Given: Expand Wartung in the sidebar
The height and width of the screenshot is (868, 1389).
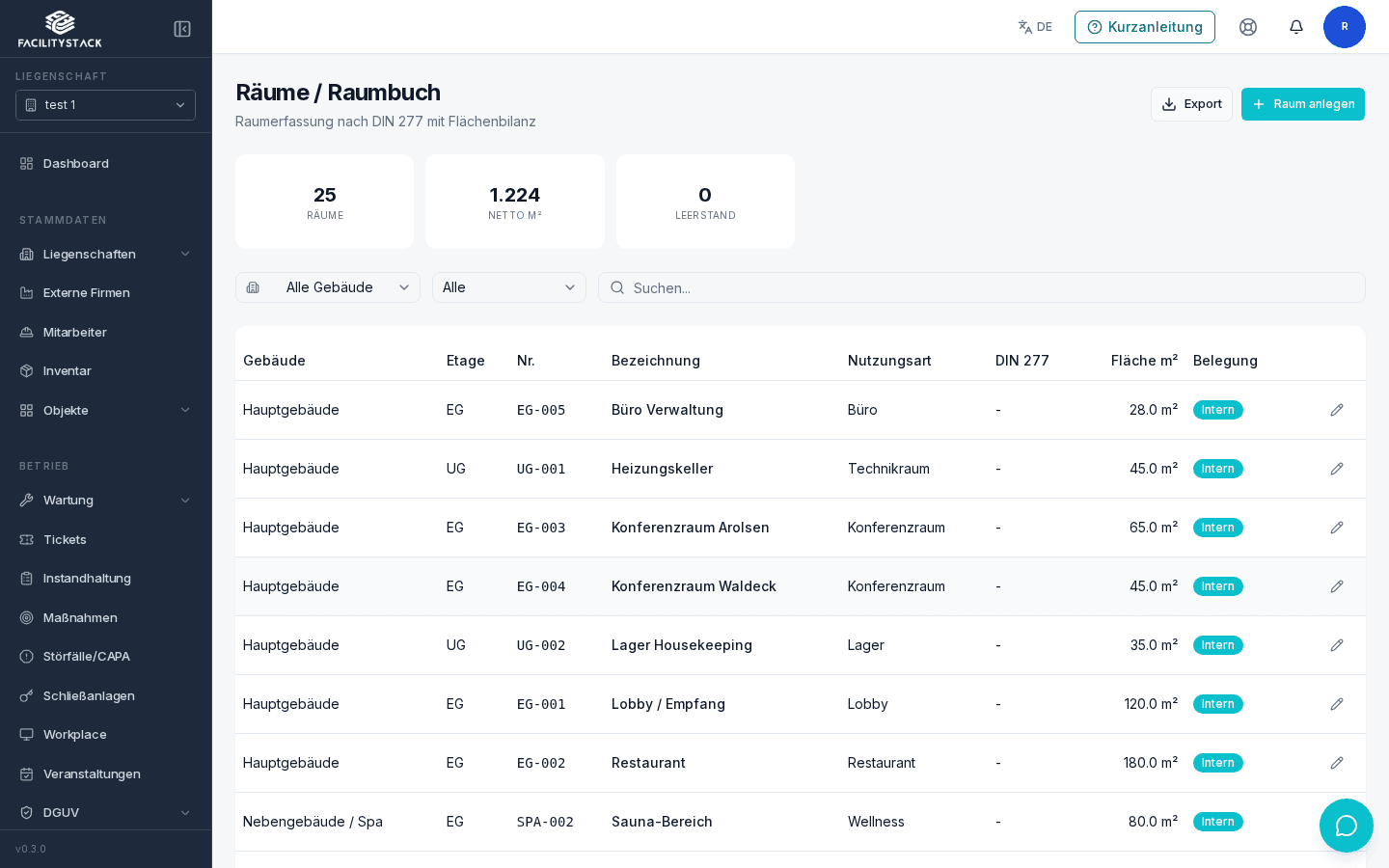Looking at the screenshot, I should [106, 500].
